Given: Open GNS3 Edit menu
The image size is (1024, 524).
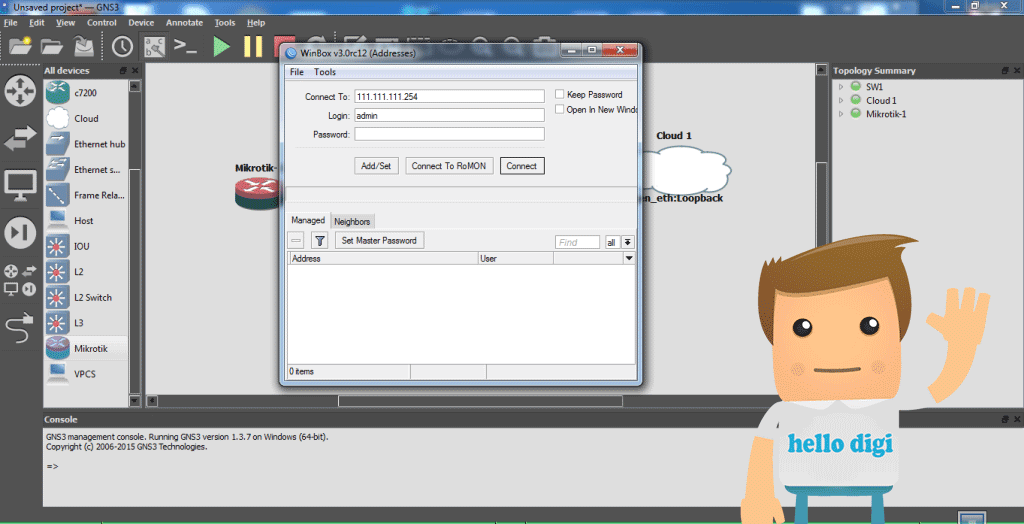Looking at the screenshot, I should click(x=37, y=22).
